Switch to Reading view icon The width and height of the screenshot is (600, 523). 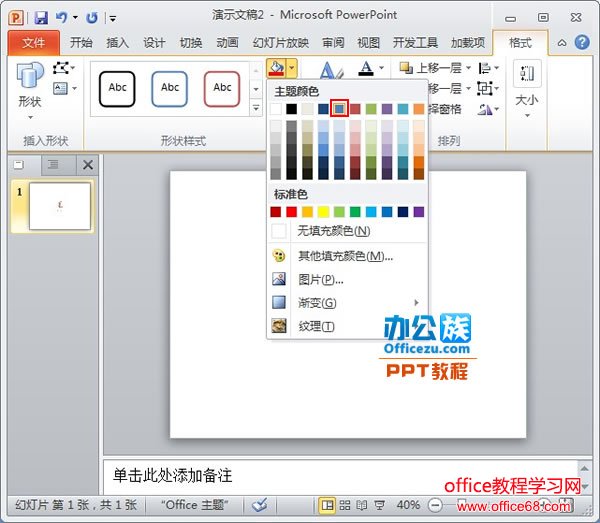(362, 505)
